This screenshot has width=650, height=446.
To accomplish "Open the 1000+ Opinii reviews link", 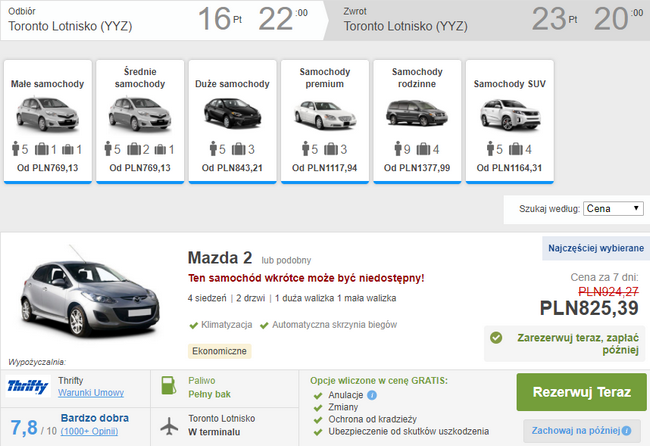I will (89, 431).
